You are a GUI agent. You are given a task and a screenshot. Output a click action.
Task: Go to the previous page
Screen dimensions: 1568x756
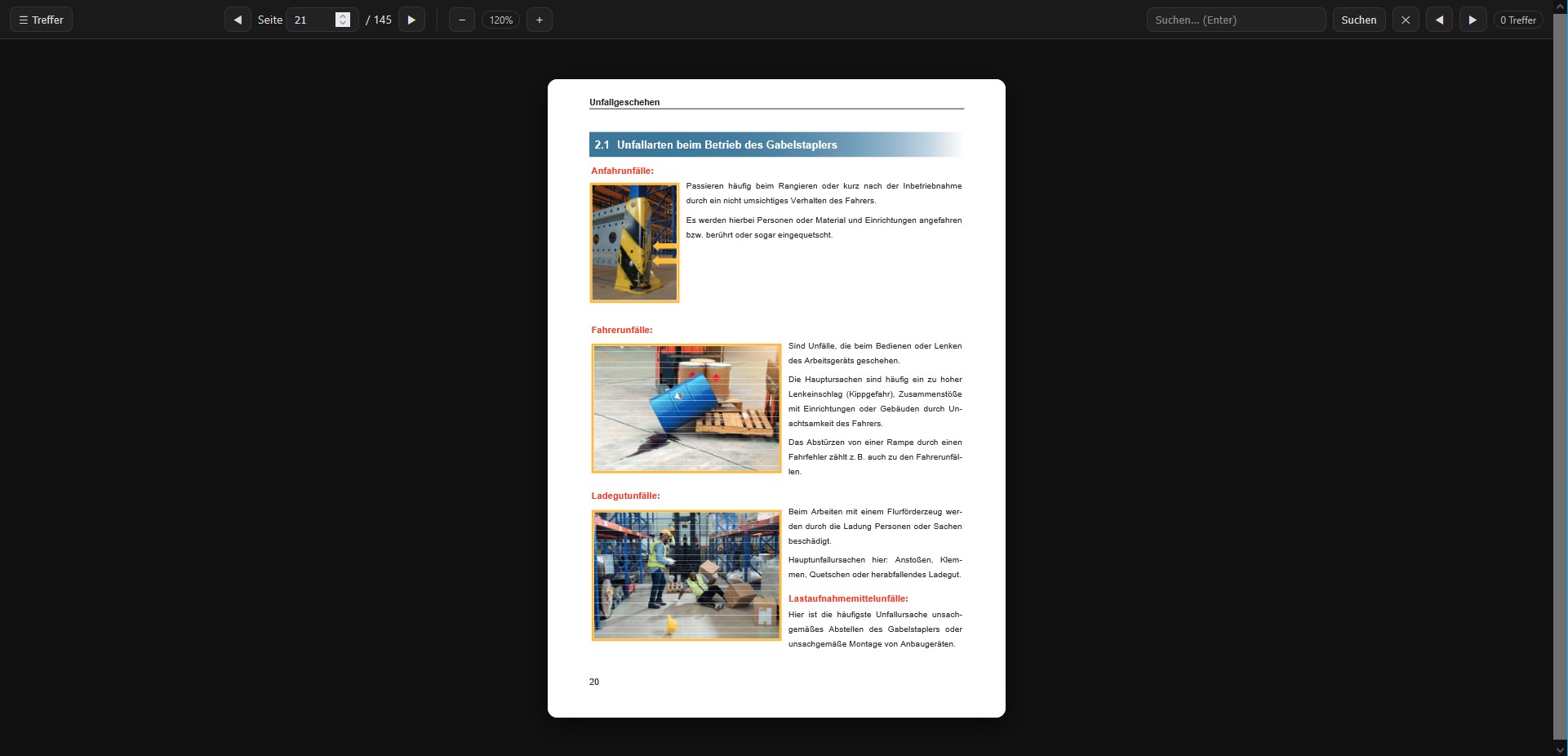[238, 20]
